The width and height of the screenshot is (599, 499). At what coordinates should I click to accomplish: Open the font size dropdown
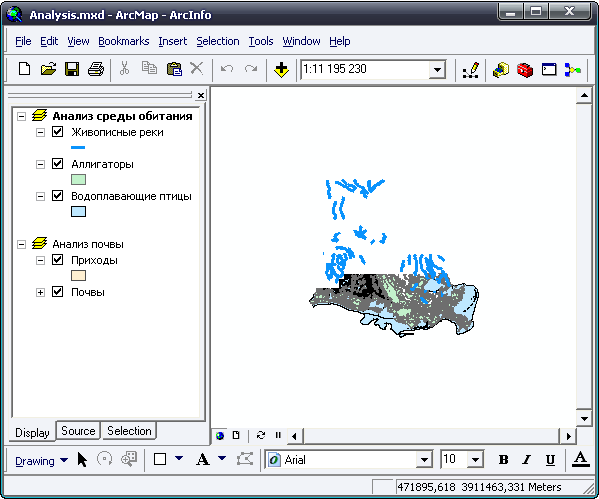475,460
